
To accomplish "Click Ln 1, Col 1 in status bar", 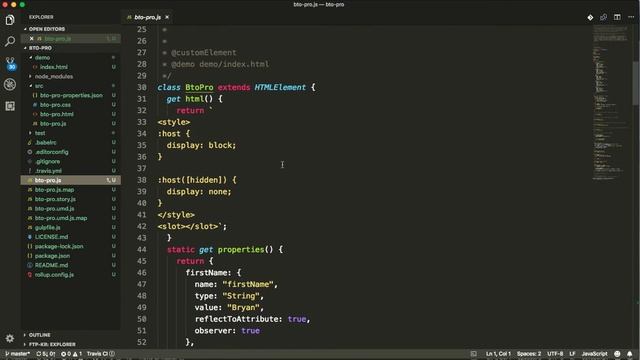I will click(498, 354).
